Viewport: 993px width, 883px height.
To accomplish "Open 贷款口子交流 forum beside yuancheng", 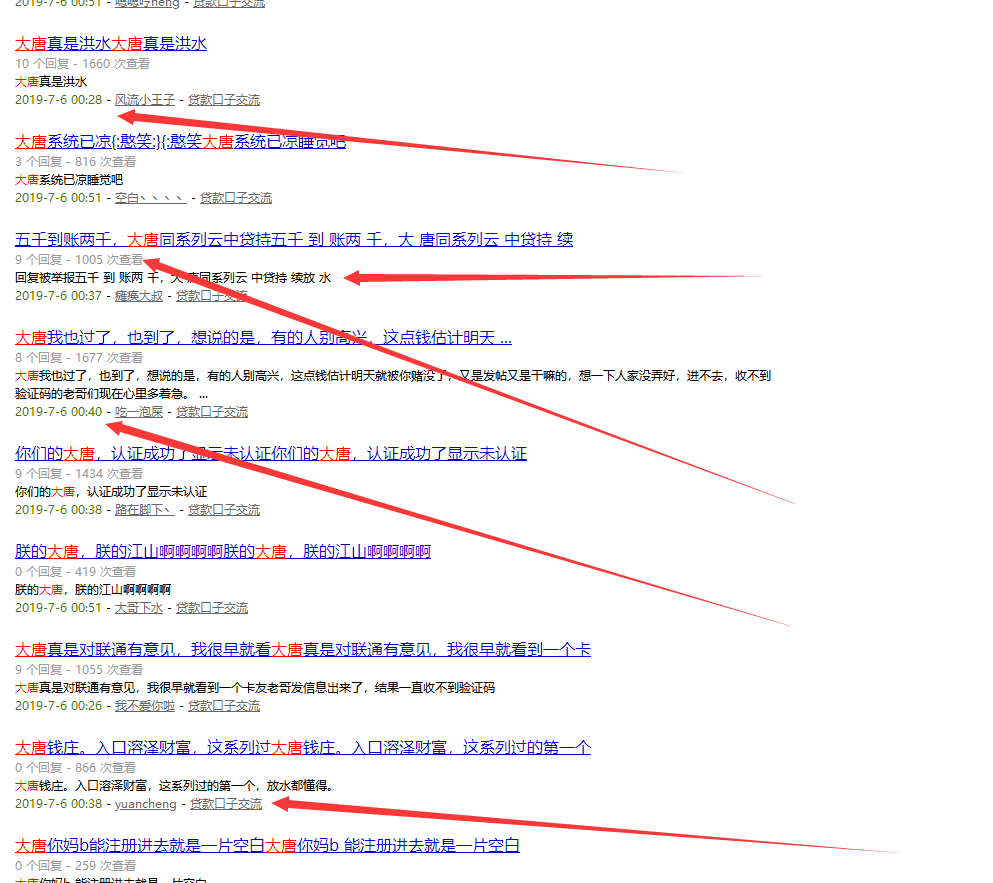I will click(225, 804).
